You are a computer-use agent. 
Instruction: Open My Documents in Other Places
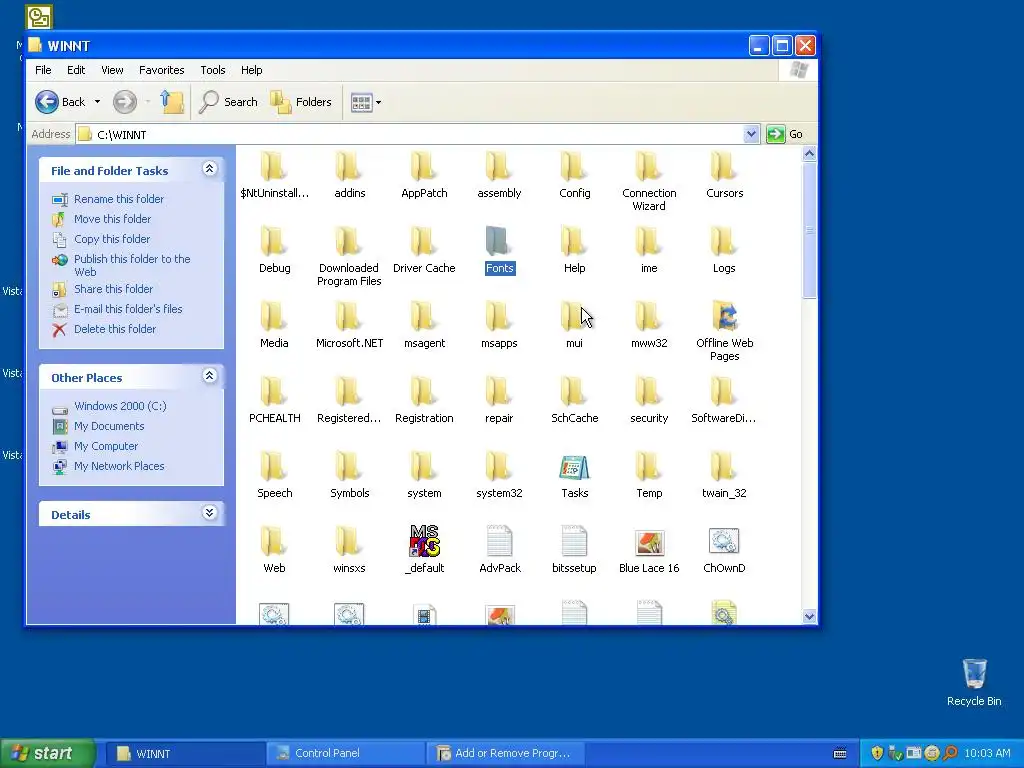click(109, 426)
